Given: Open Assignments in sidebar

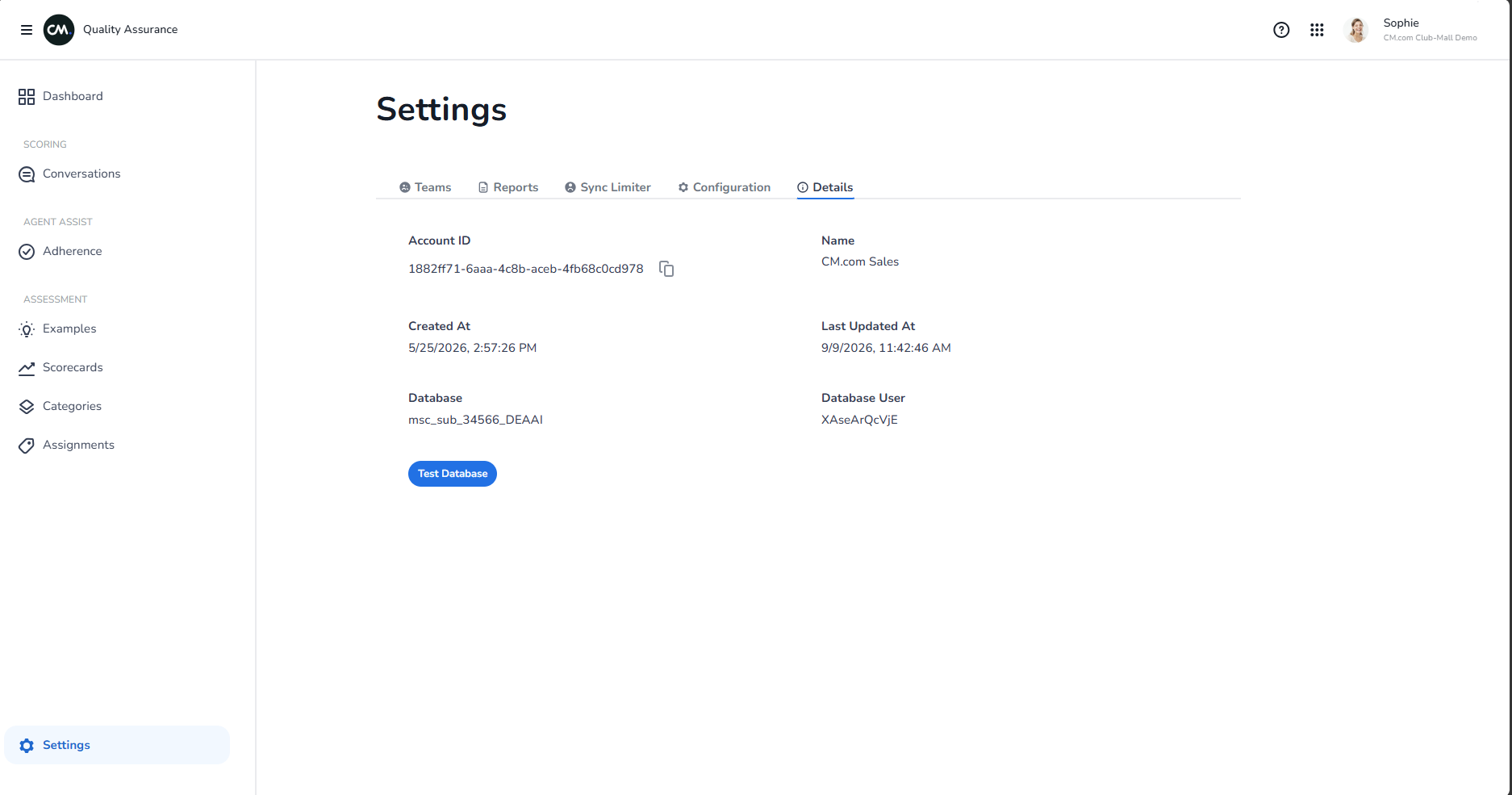Looking at the screenshot, I should (x=117, y=446).
